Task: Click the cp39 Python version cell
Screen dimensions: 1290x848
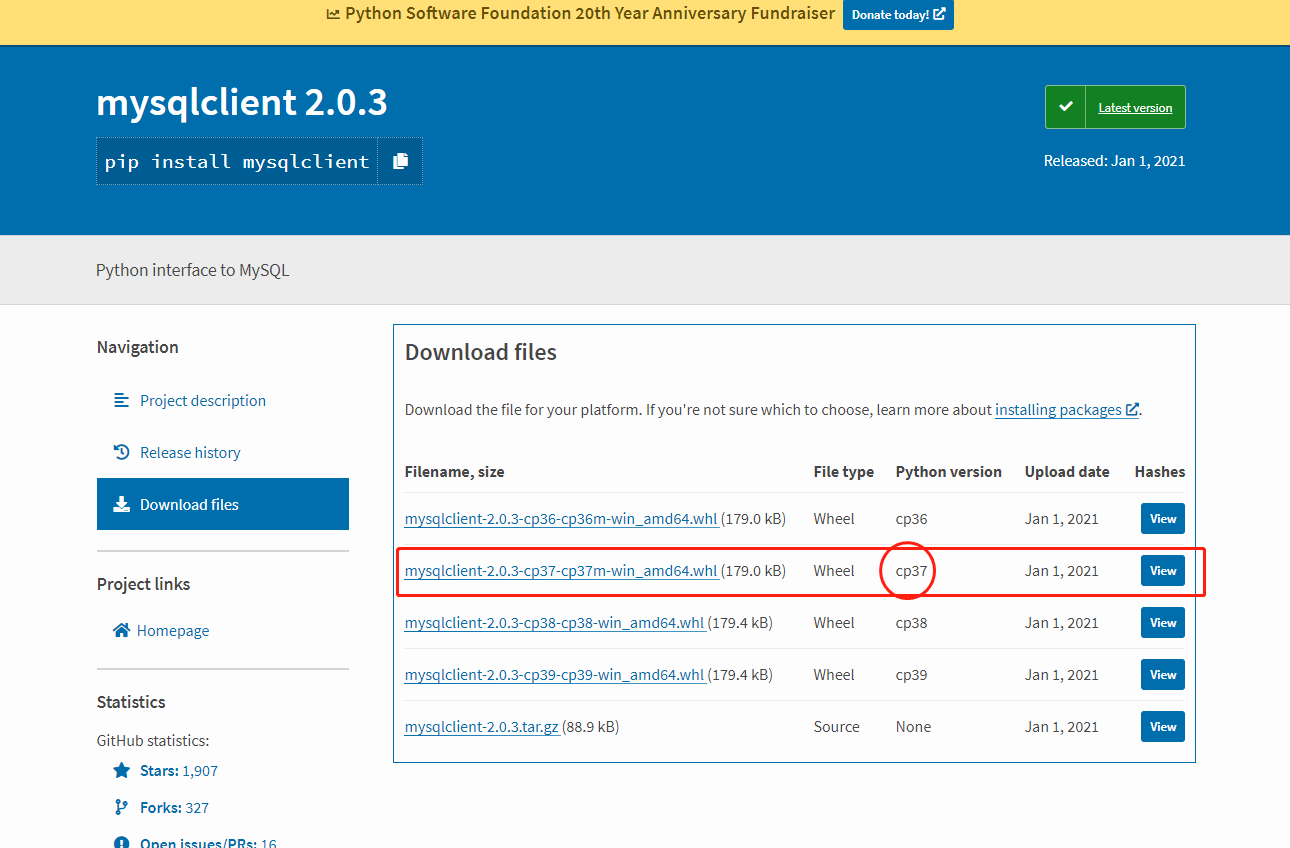Action: point(911,674)
